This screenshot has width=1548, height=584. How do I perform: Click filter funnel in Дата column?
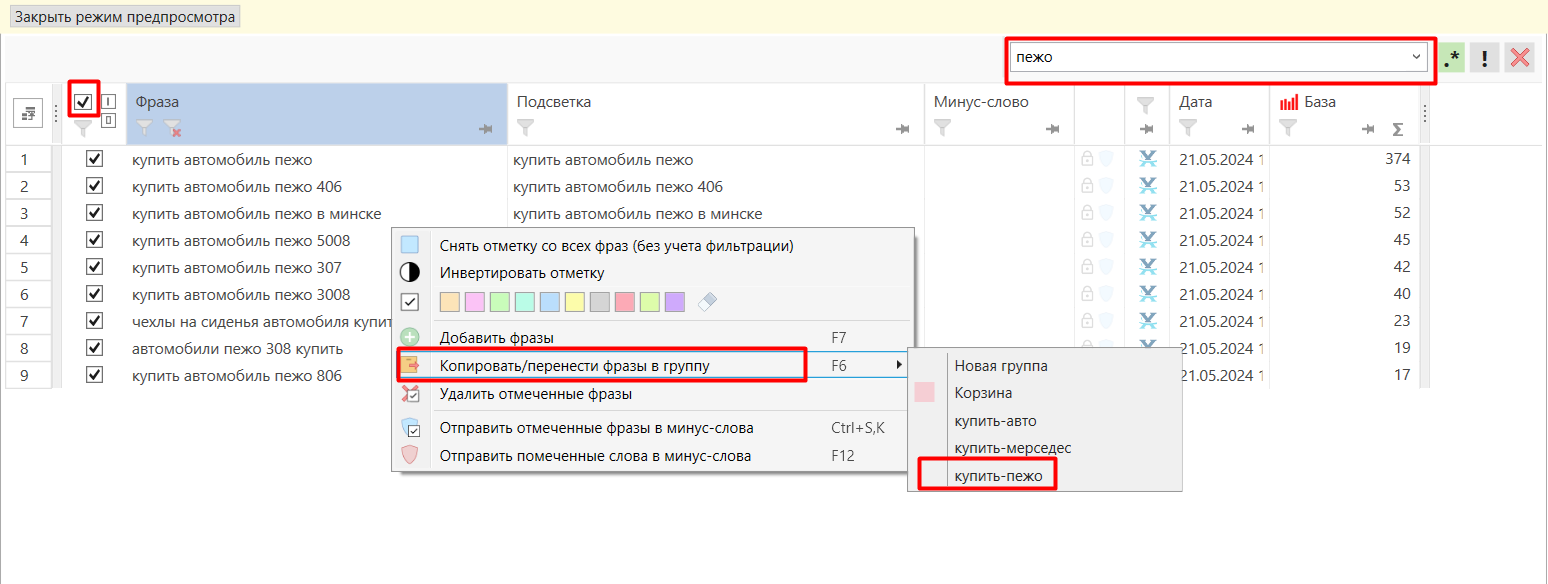click(1188, 128)
